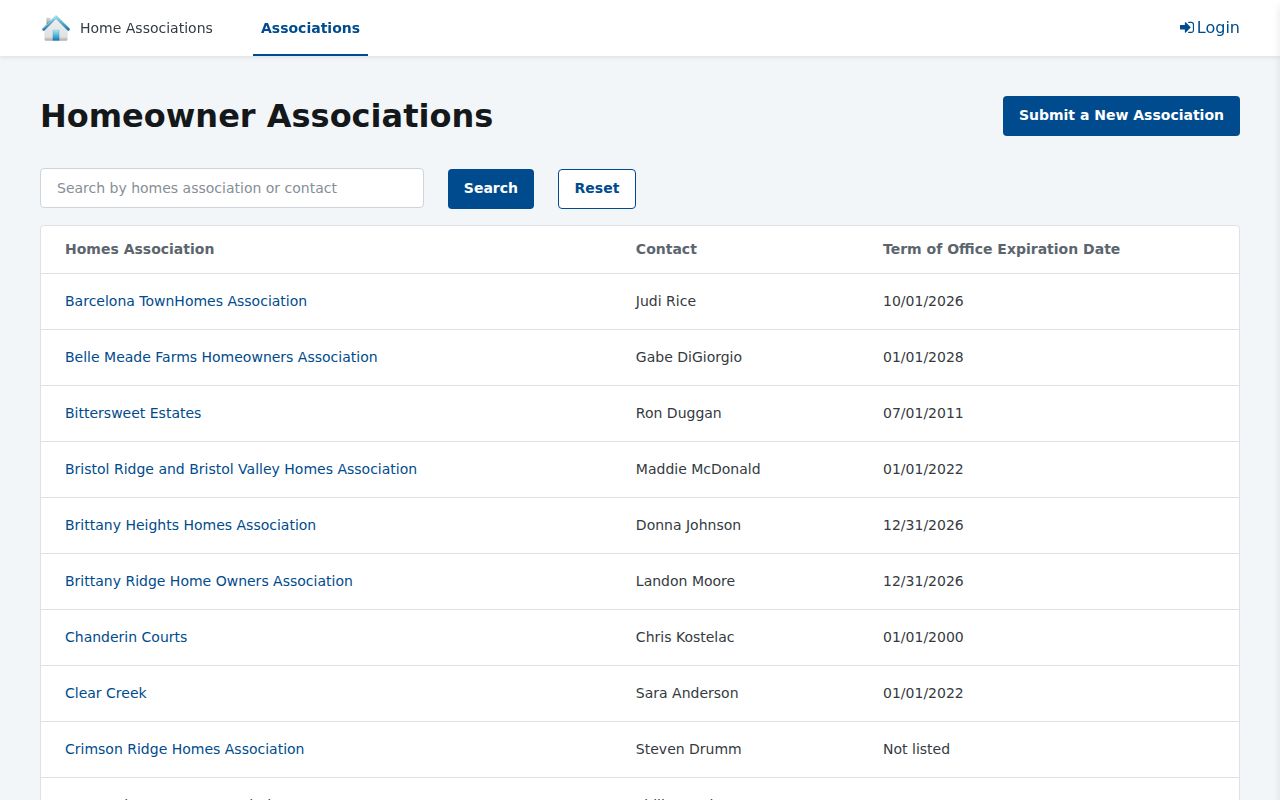
Task: Open Brittany Ridge Home Owners Association
Action: (209, 581)
